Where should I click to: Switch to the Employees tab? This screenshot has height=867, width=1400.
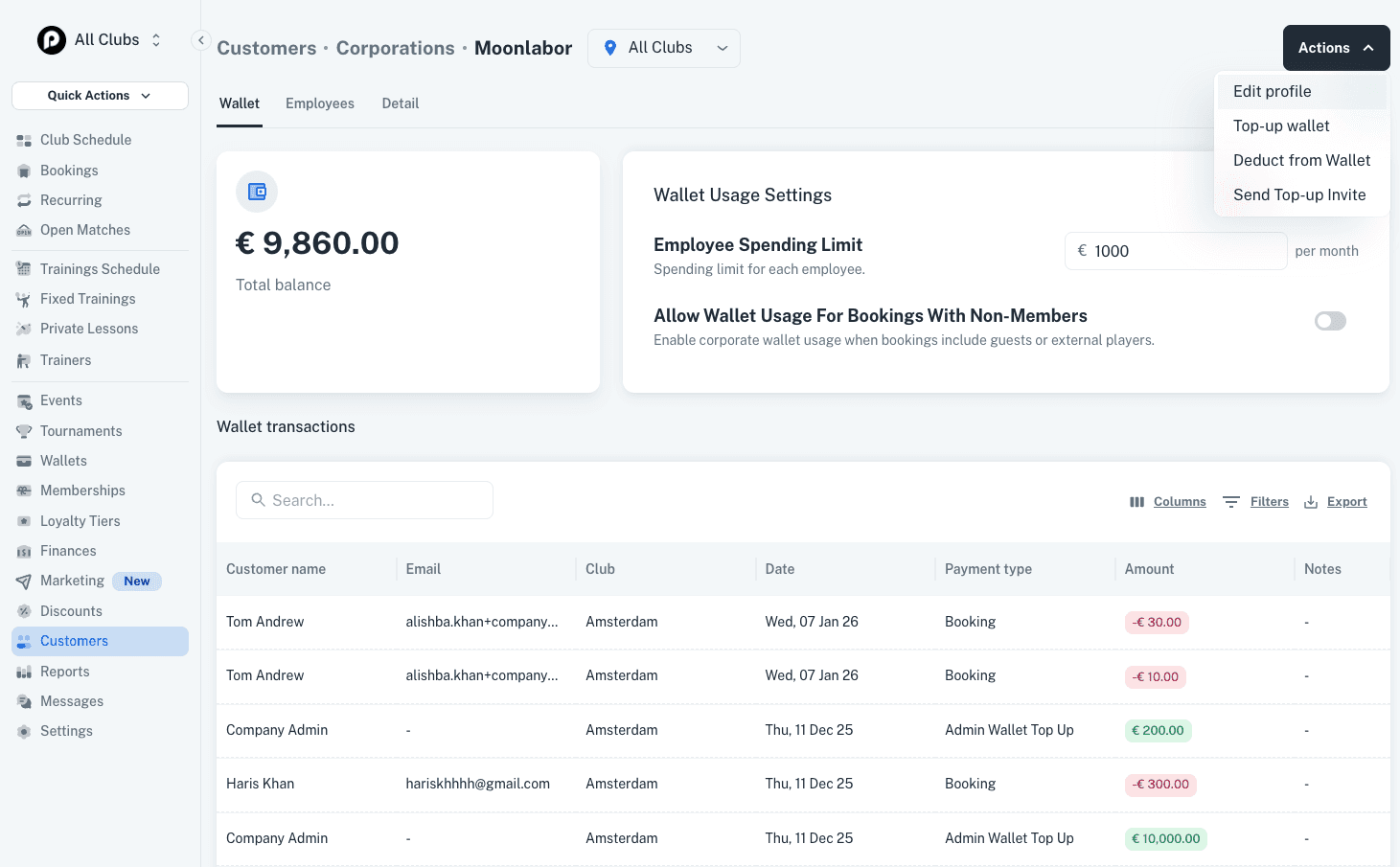click(320, 103)
